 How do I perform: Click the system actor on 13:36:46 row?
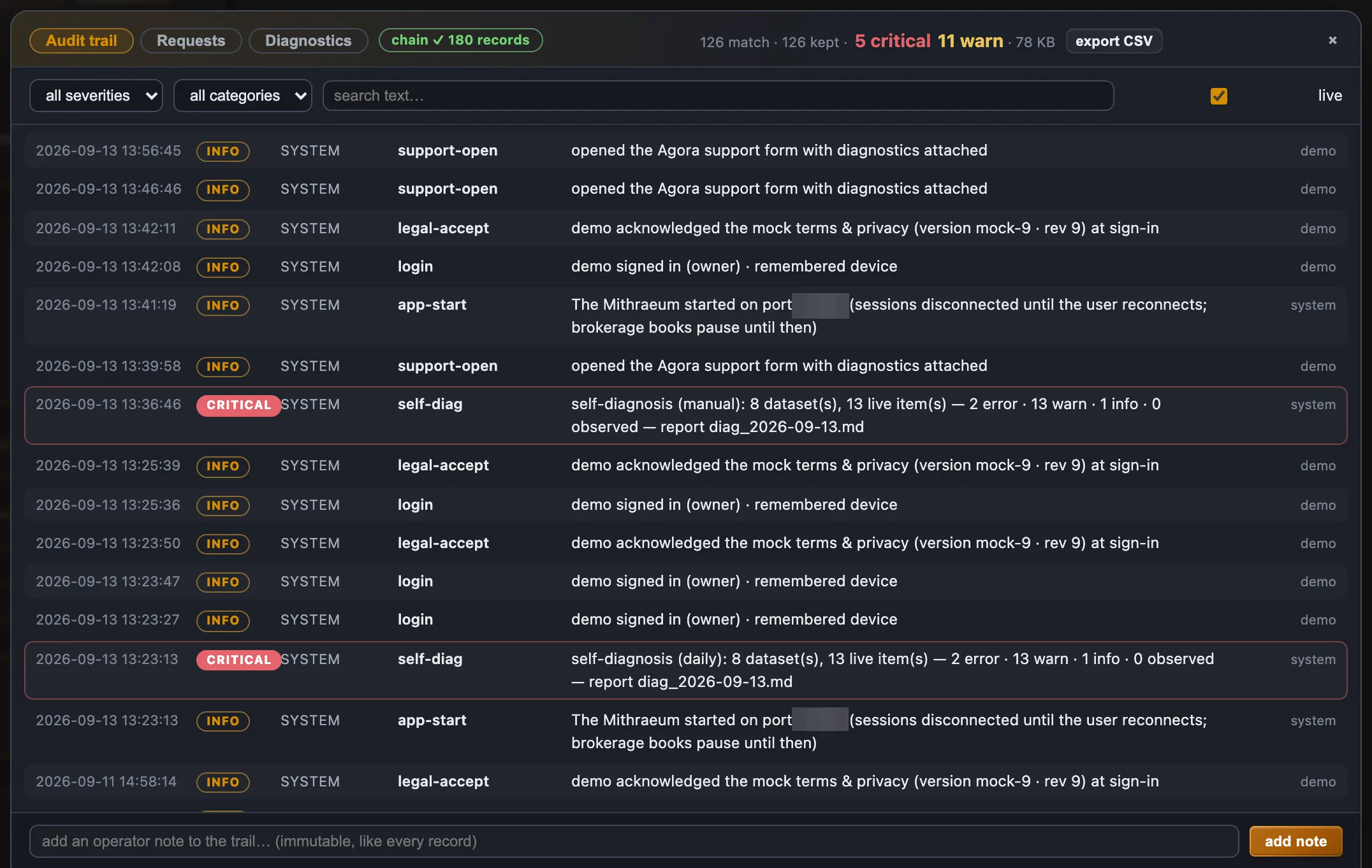point(1313,405)
